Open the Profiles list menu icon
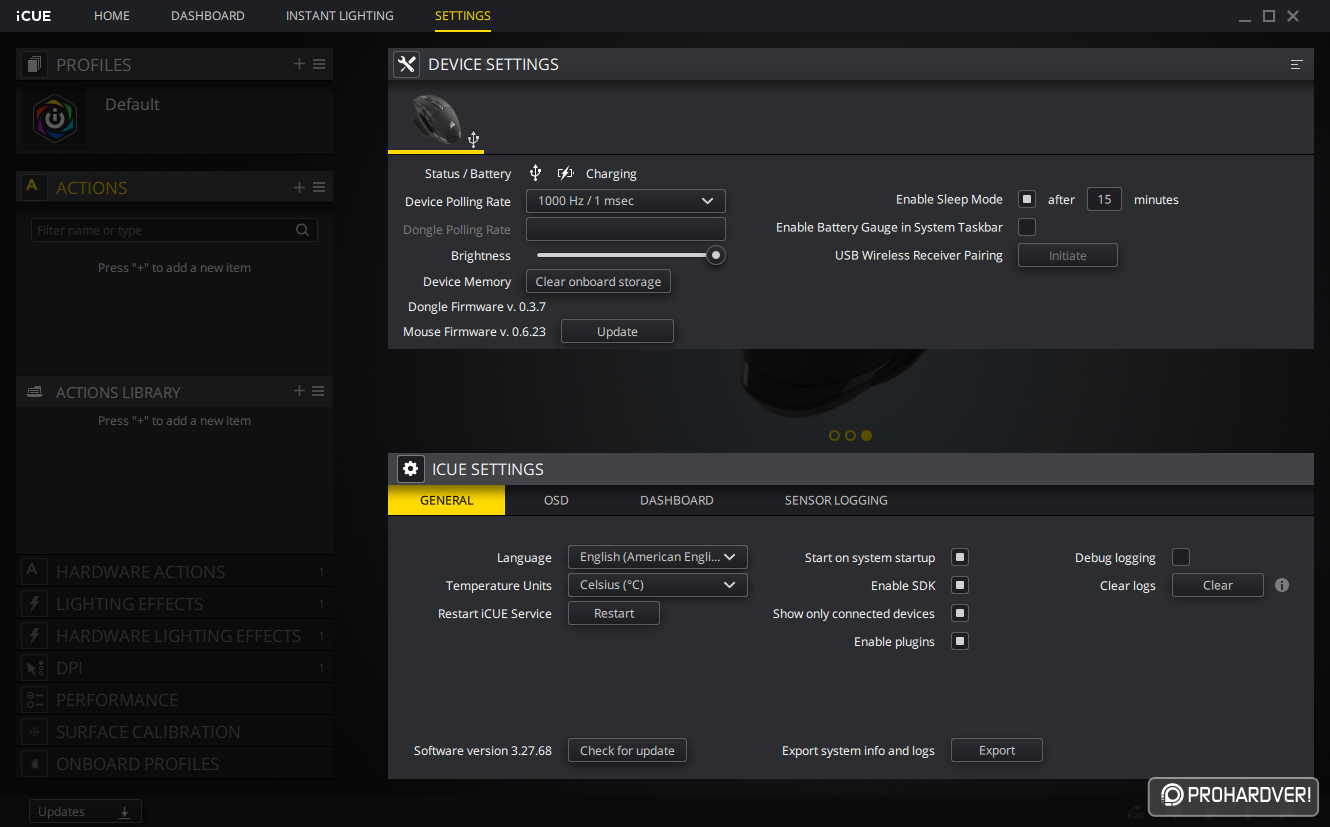 [x=319, y=64]
